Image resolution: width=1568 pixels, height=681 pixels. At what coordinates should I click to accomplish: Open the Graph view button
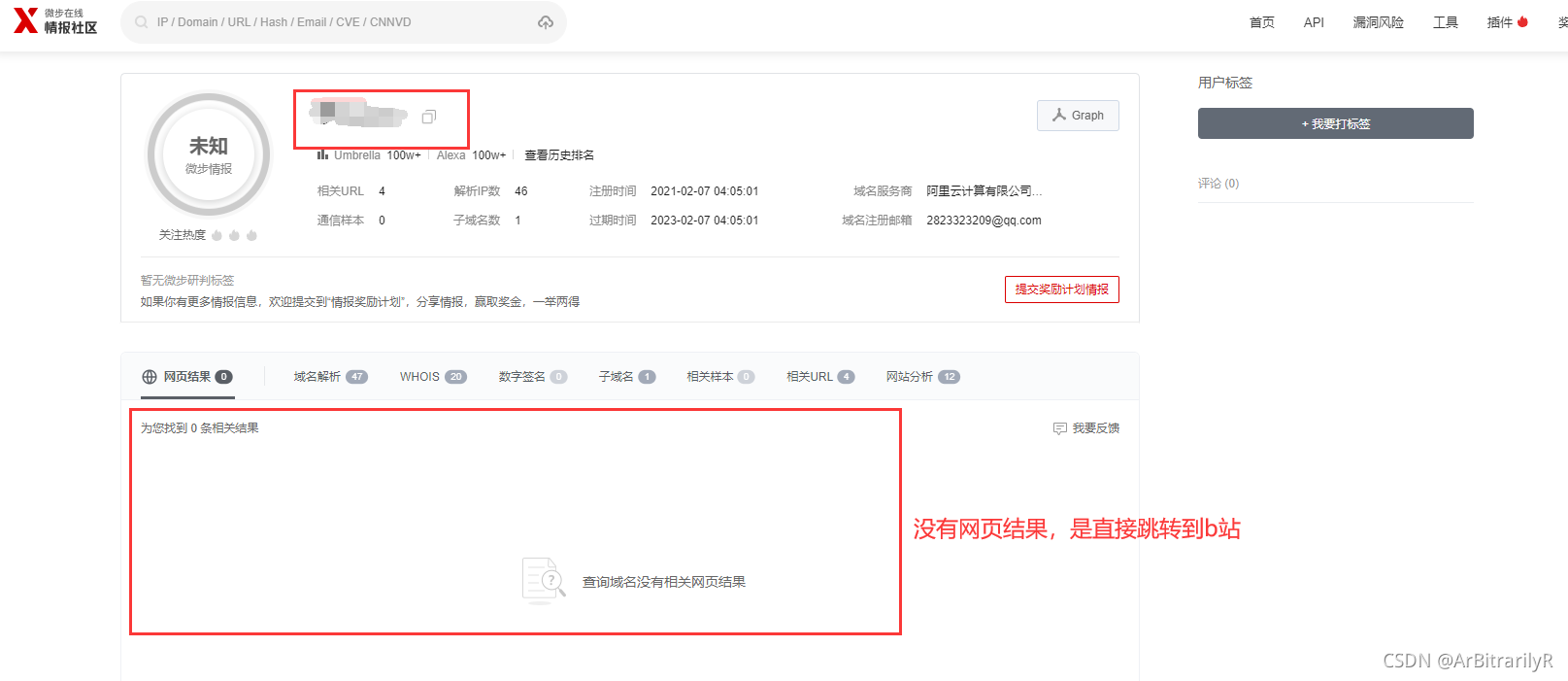[x=1078, y=116]
